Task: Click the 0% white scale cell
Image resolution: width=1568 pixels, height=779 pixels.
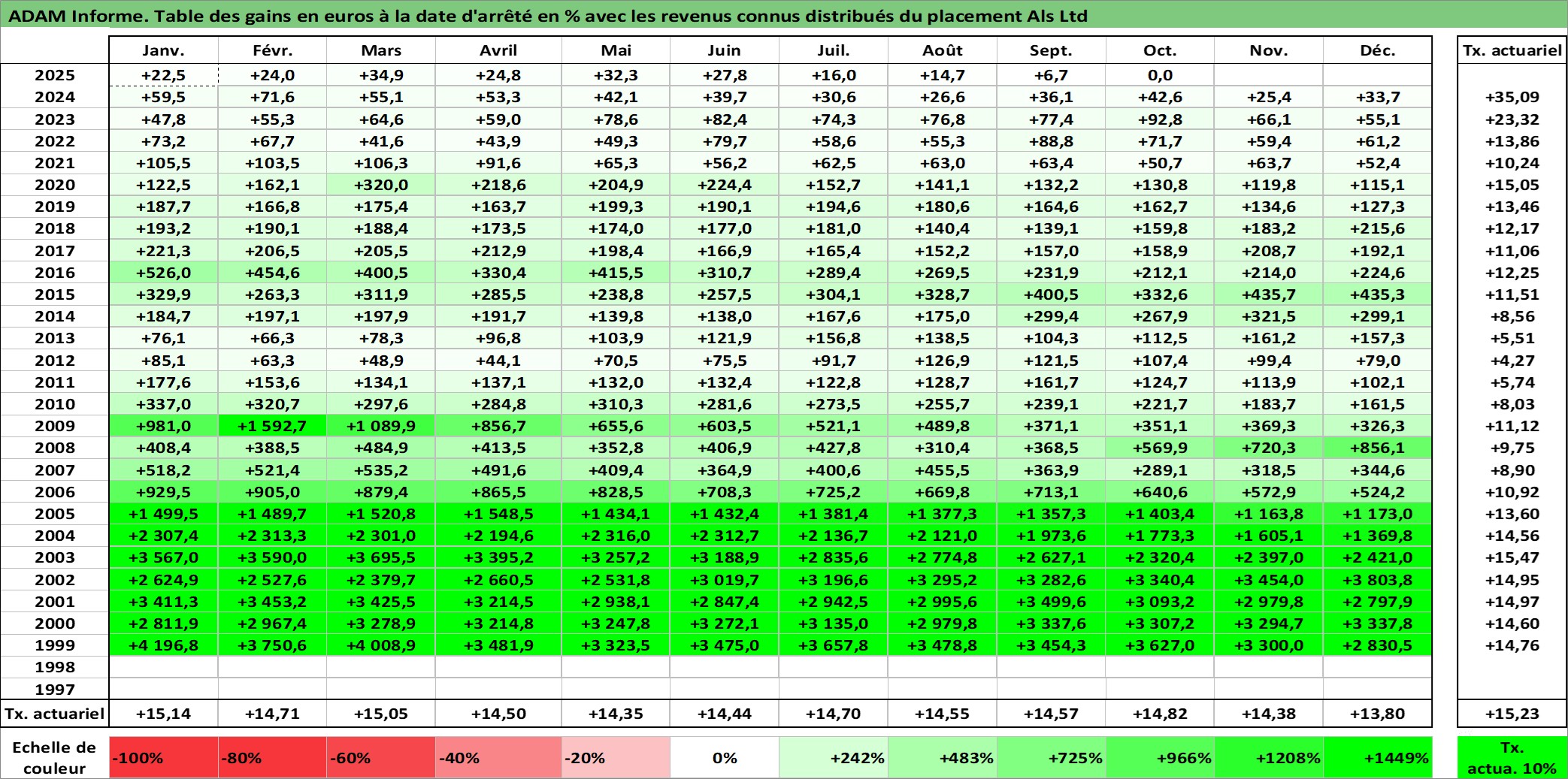Action: coord(725,757)
